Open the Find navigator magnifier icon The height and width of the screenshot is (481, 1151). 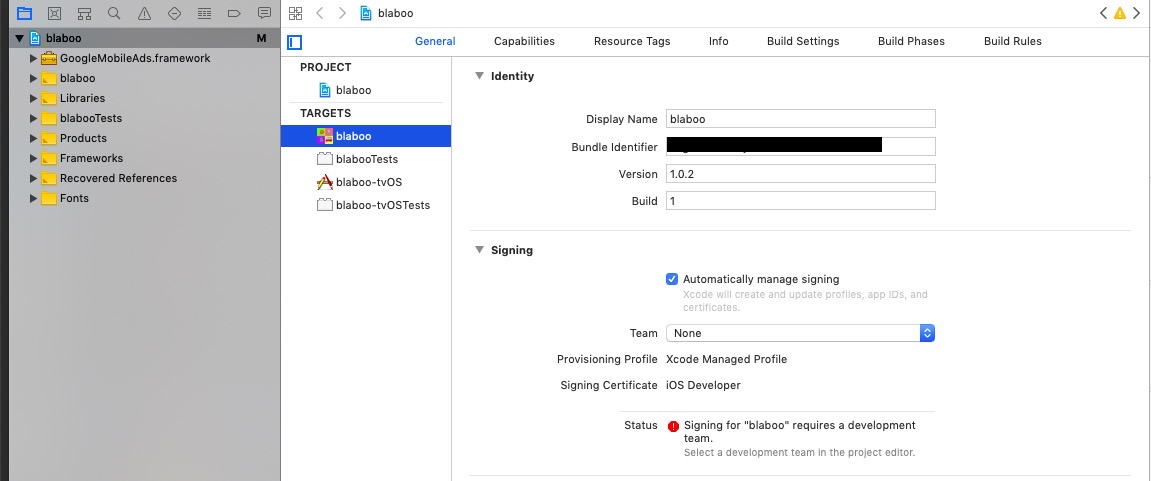pyautogui.click(x=114, y=13)
